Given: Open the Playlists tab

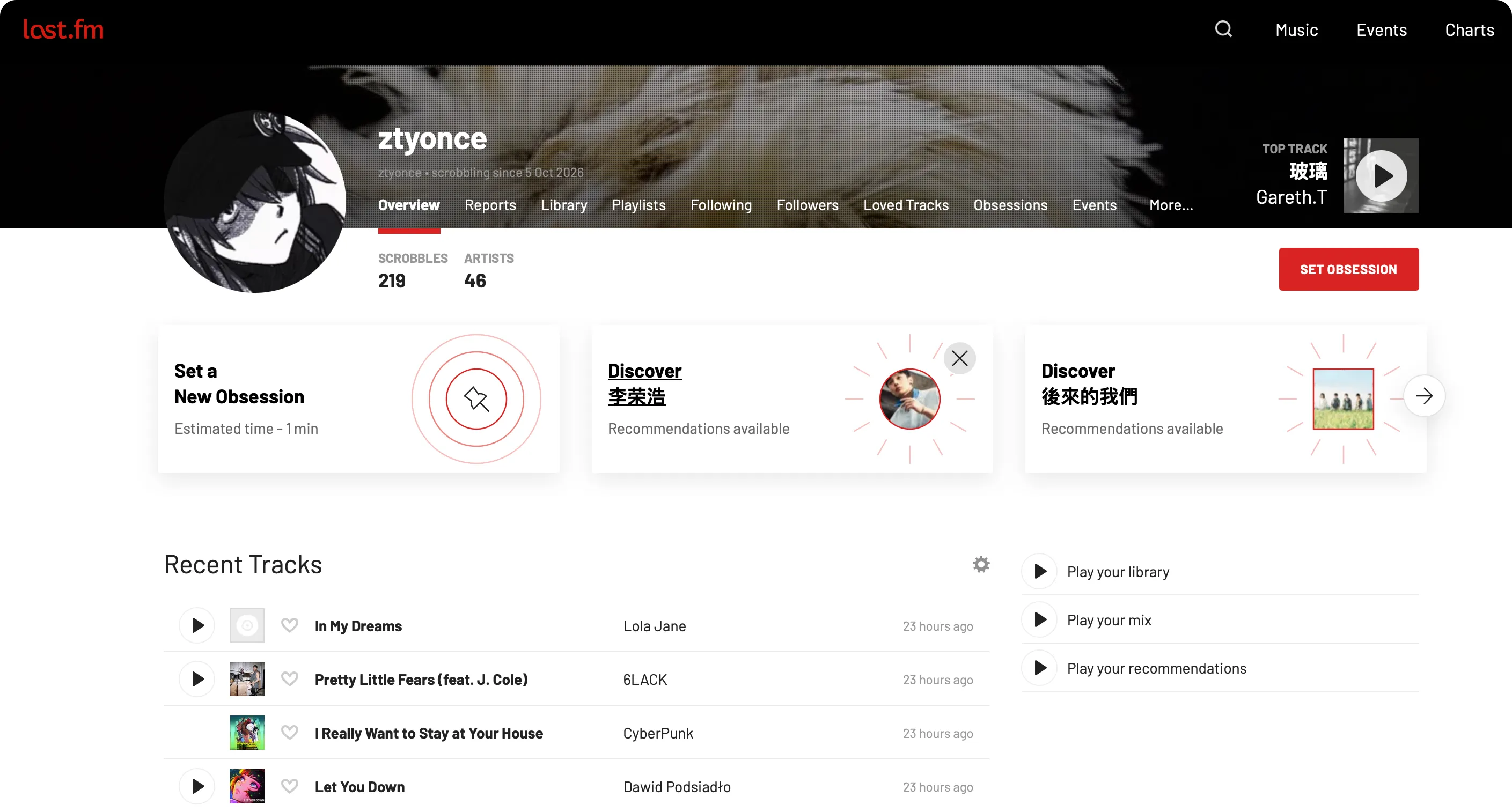Looking at the screenshot, I should click(x=638, y=205).
